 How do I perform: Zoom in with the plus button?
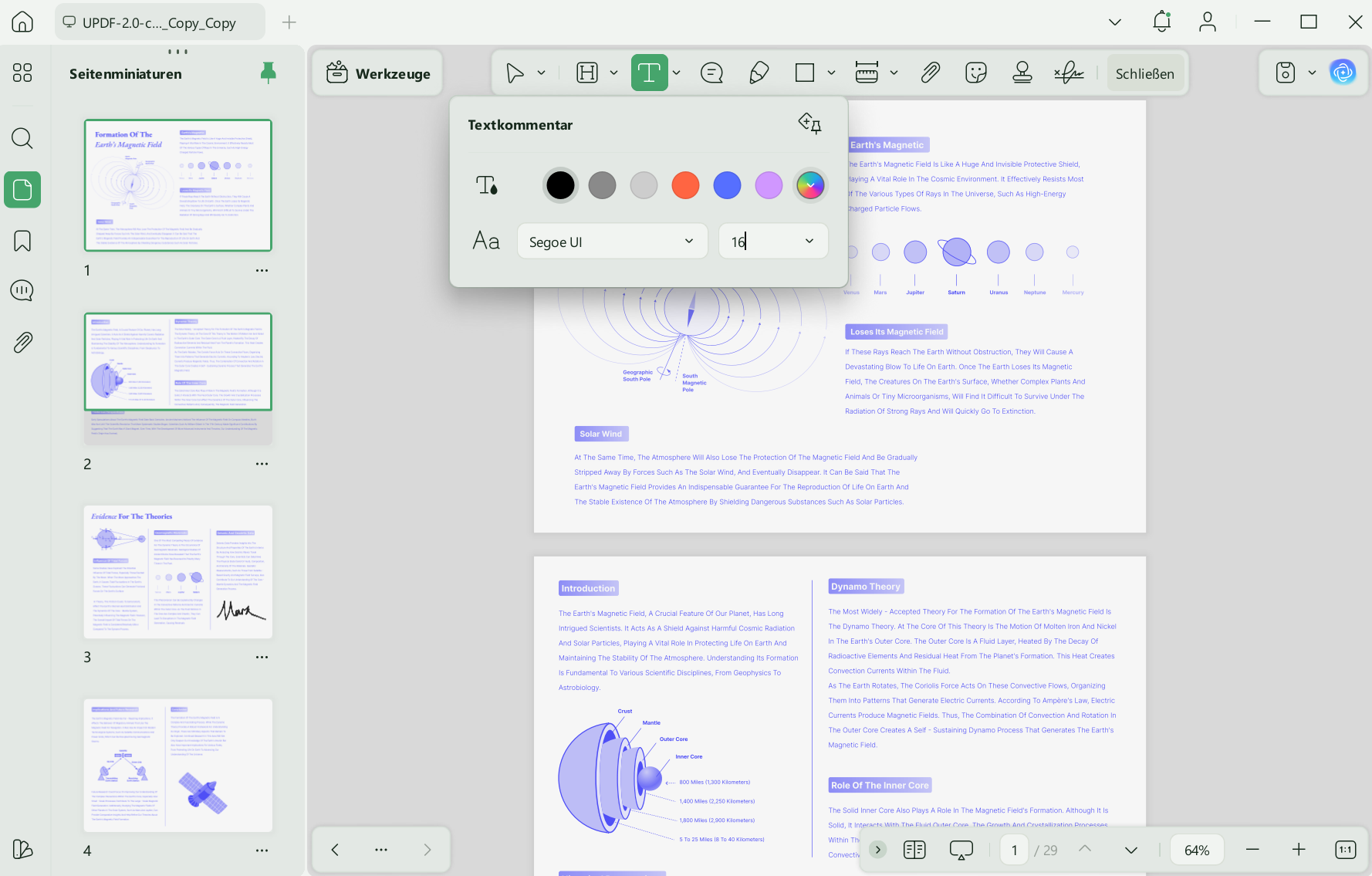[1299, 850]
